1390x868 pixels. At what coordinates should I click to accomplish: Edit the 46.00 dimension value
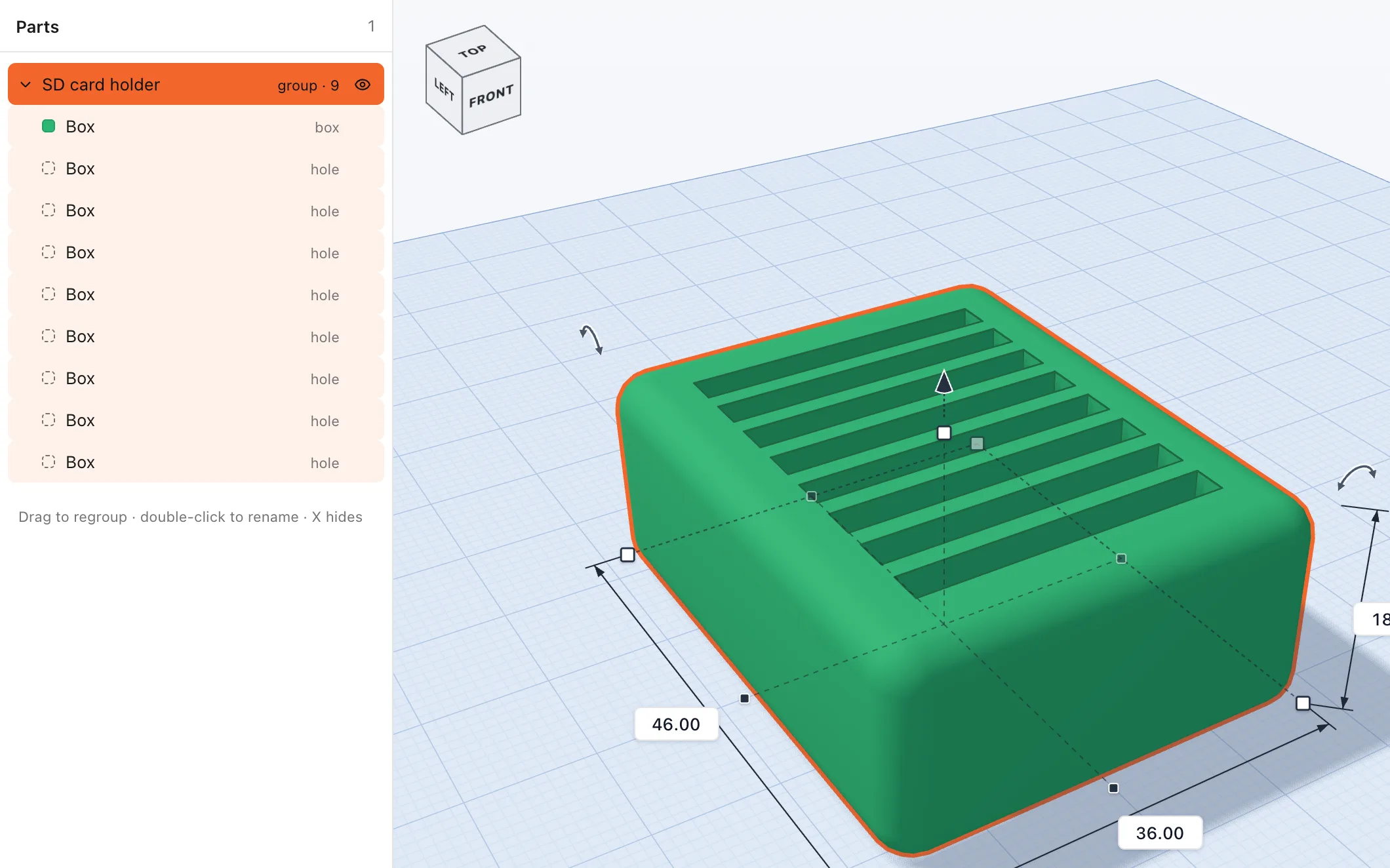(676, 724)
